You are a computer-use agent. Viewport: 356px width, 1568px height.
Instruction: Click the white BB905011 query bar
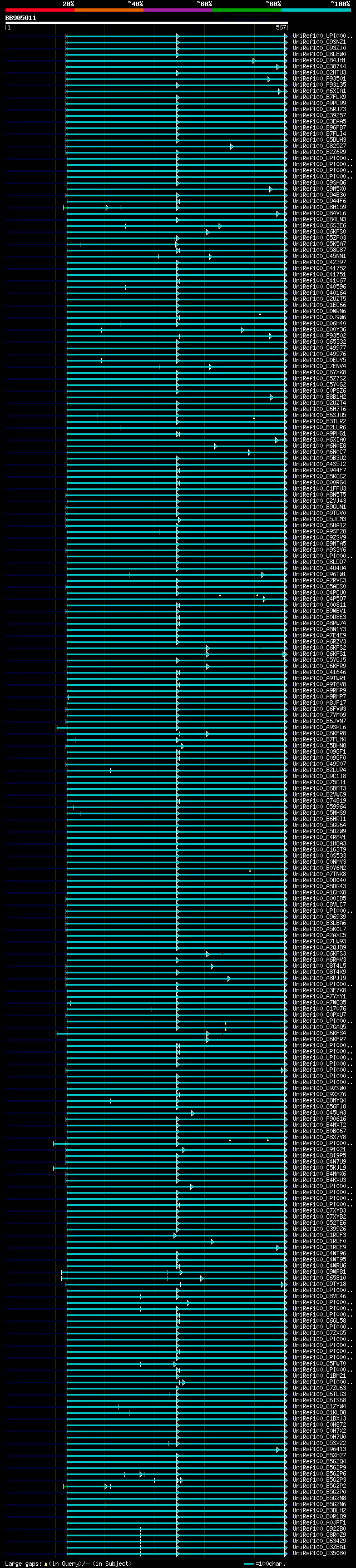[147, 23]
